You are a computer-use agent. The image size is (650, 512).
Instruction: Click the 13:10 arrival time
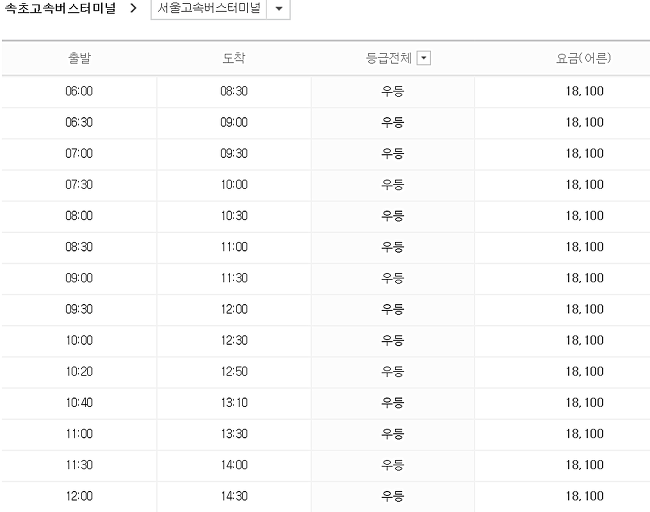point(234,403)
